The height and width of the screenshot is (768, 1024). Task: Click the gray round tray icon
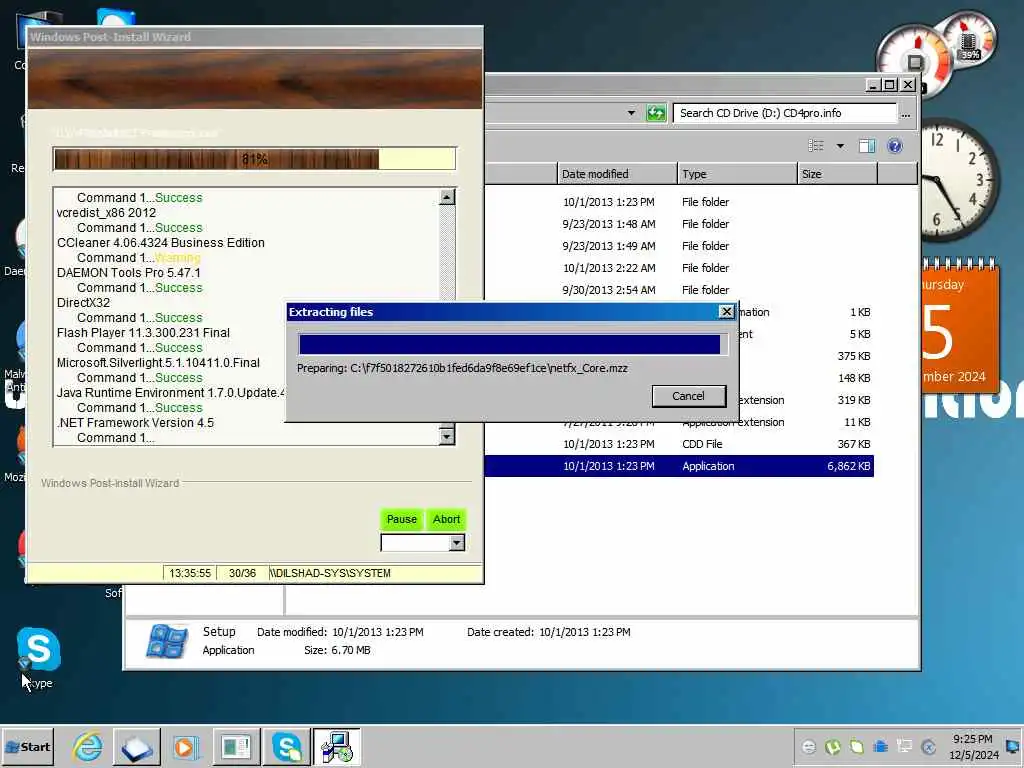point(808,746)
